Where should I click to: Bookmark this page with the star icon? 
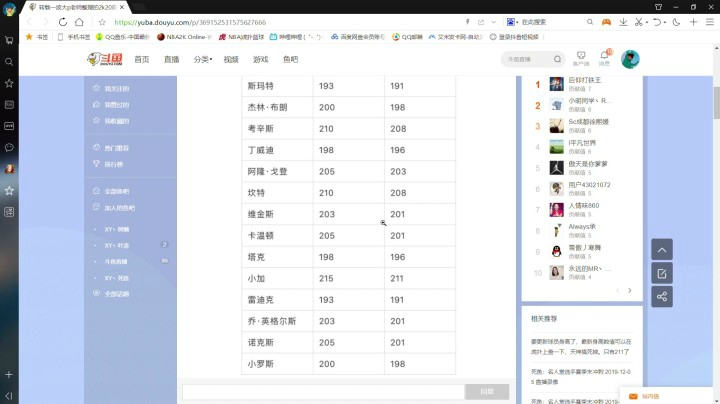click(102, 22)
